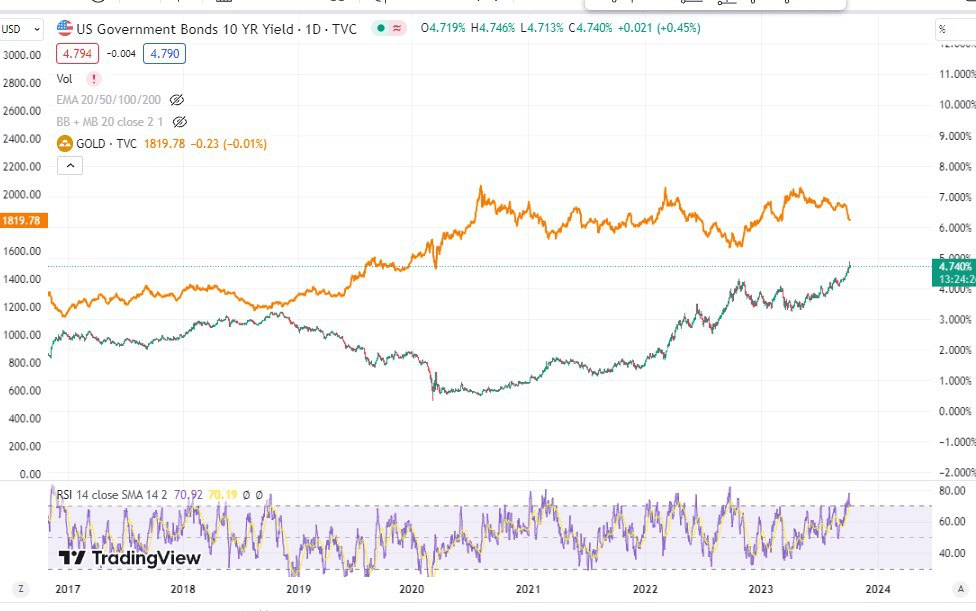This screenshot has height=611, width=976.
Task: Show the hidden EMA 20/50/100/200 indicator
Action: 177,100
